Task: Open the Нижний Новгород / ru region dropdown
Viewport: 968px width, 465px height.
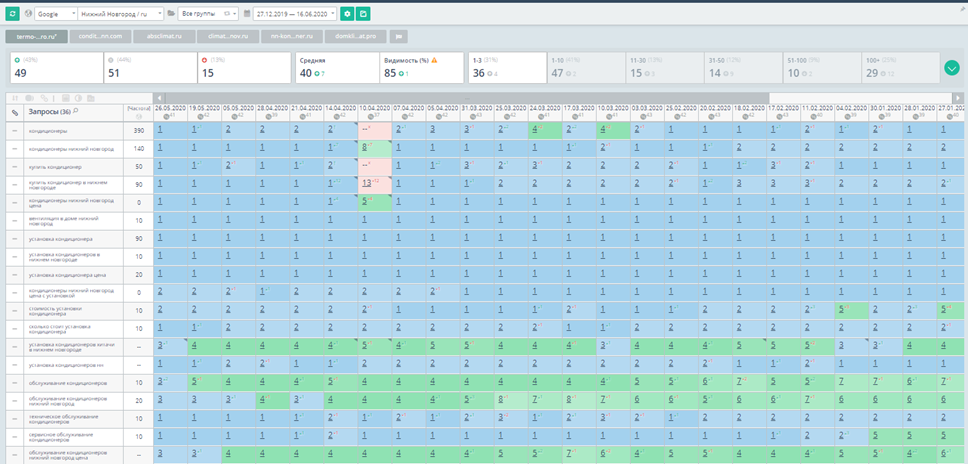Action: click(x=122, y=13)
